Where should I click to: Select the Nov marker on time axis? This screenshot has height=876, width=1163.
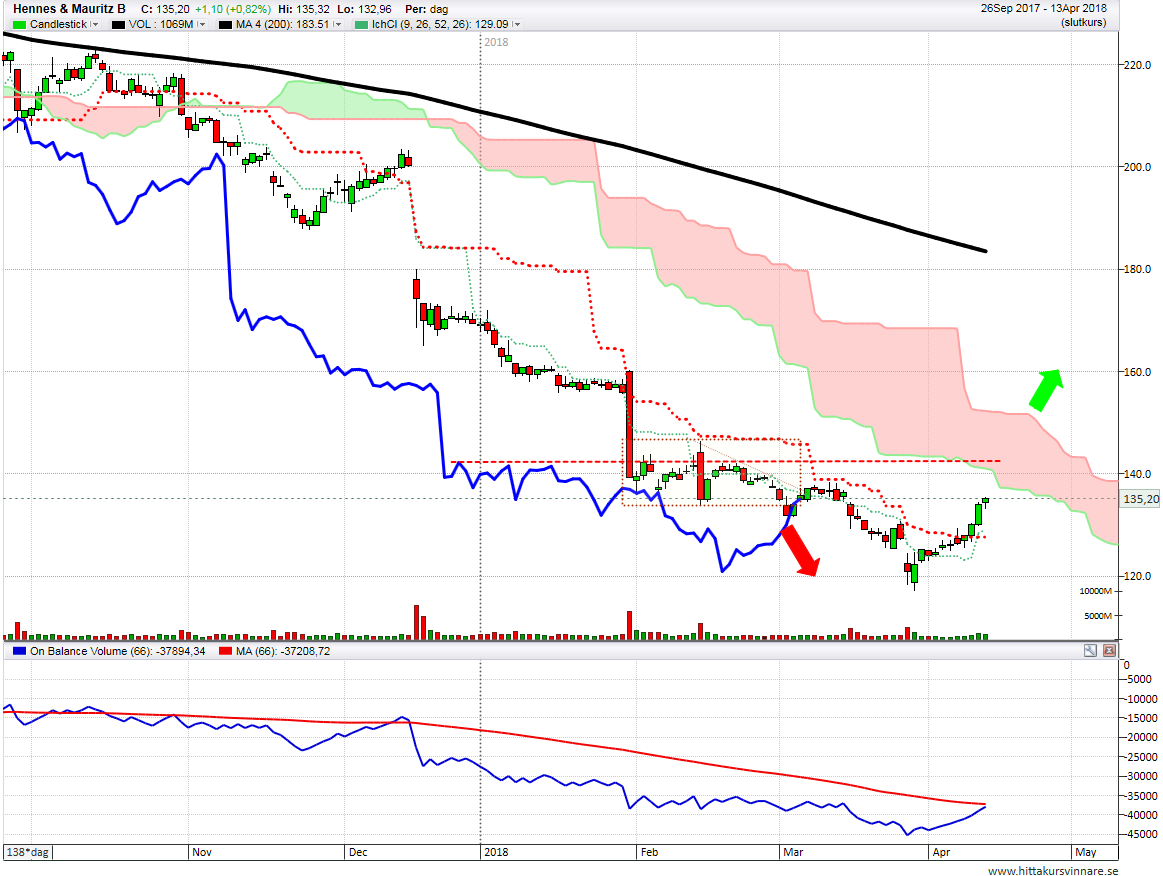(x=202, y=852)
